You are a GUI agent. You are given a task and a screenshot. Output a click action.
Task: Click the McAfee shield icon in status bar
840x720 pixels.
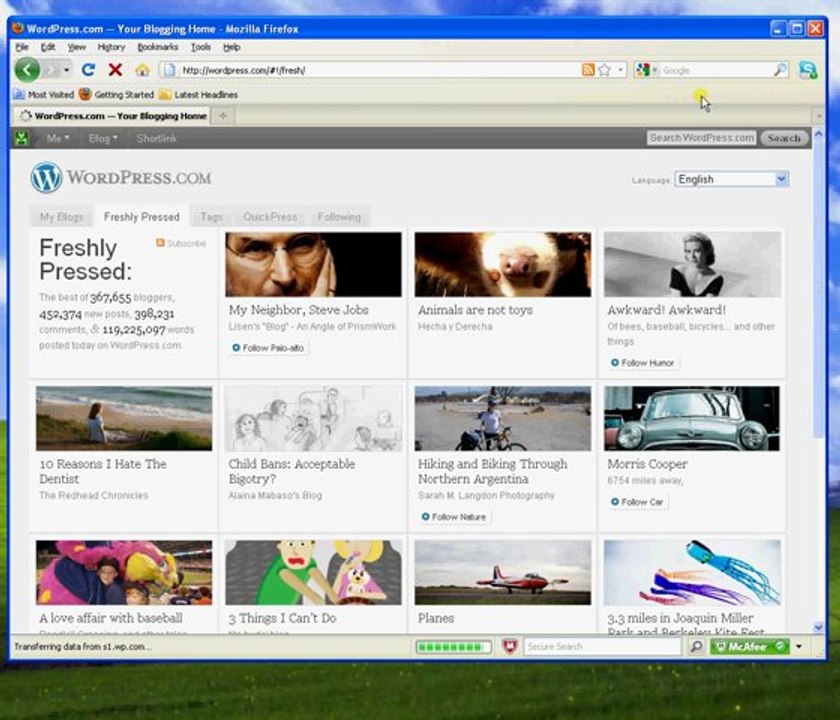[509, 647]
